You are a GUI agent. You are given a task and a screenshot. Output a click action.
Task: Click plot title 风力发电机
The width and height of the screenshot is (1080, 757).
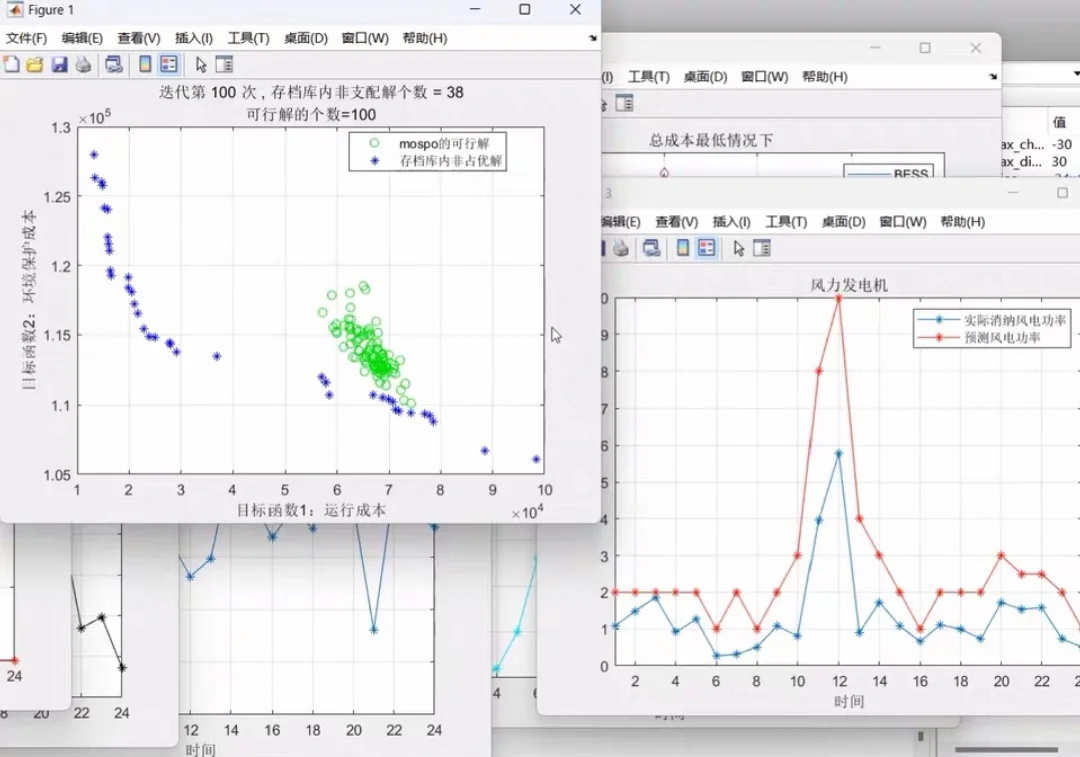(849, 285)
